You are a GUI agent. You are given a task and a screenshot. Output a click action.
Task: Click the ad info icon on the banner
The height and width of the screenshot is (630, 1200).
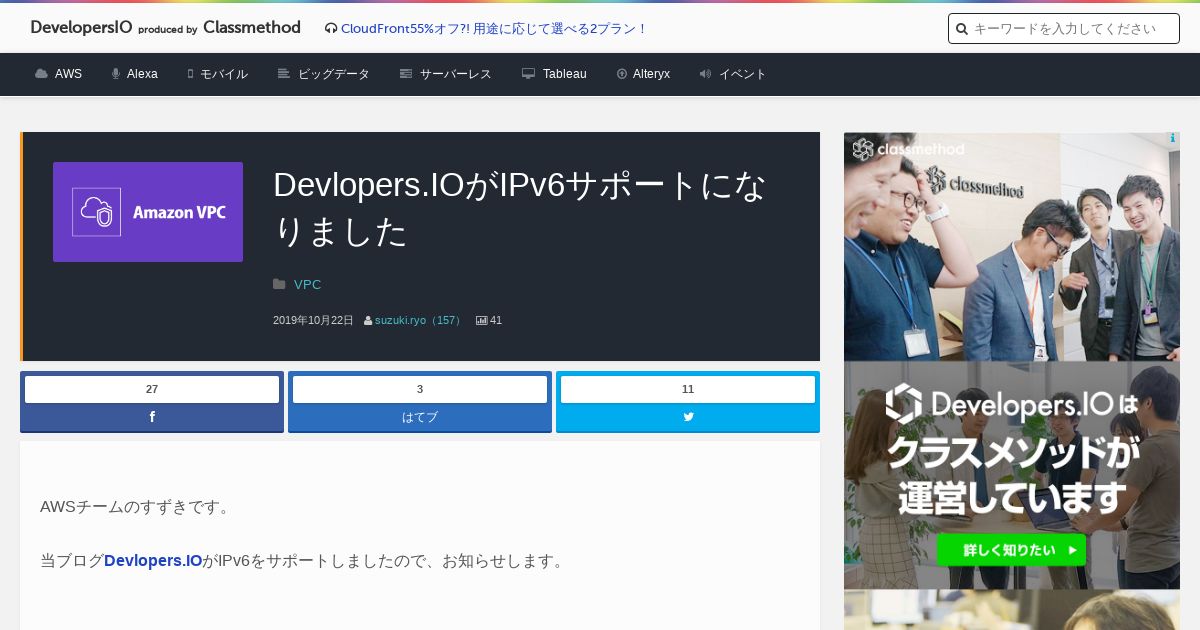click(x=1173, y=139)
